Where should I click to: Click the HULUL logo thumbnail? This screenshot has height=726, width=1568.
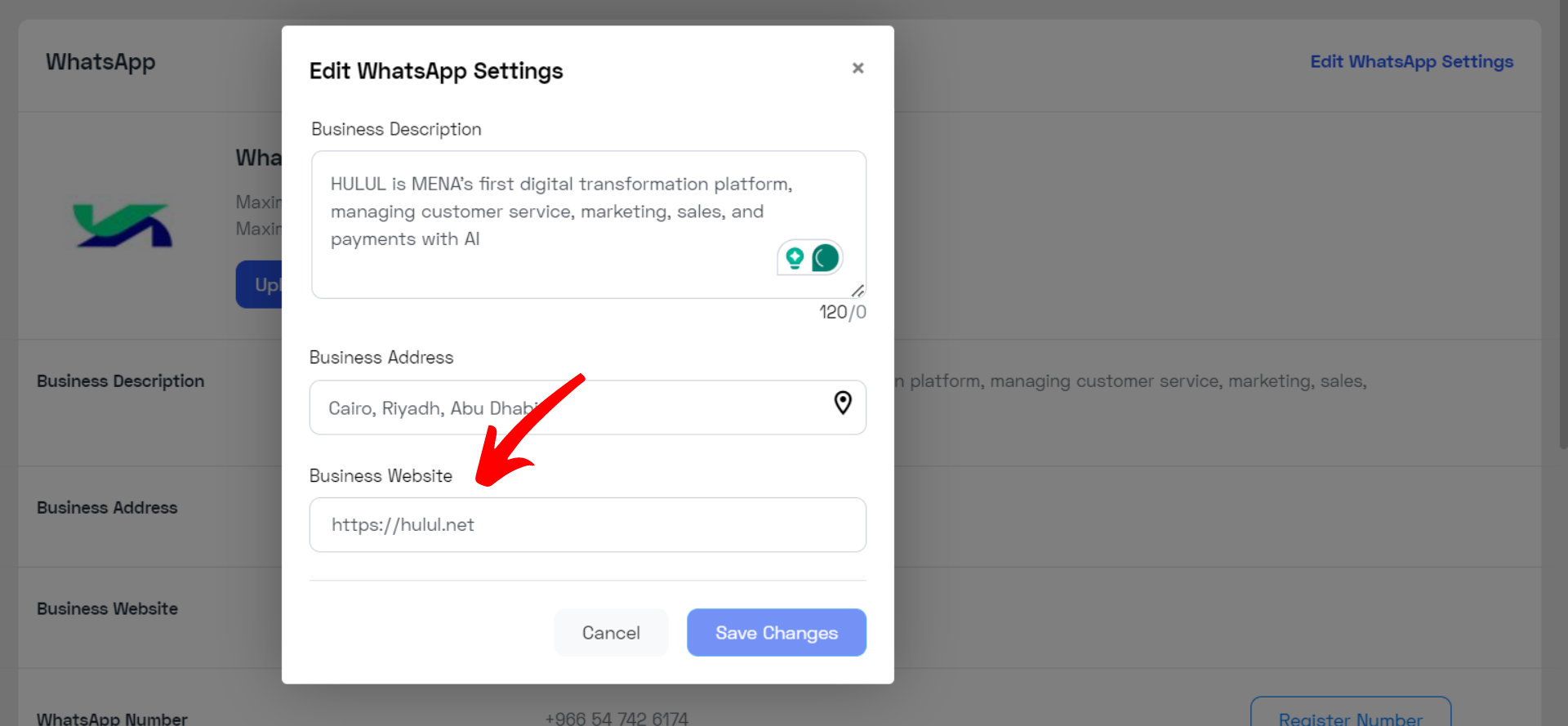coord(122,225)
